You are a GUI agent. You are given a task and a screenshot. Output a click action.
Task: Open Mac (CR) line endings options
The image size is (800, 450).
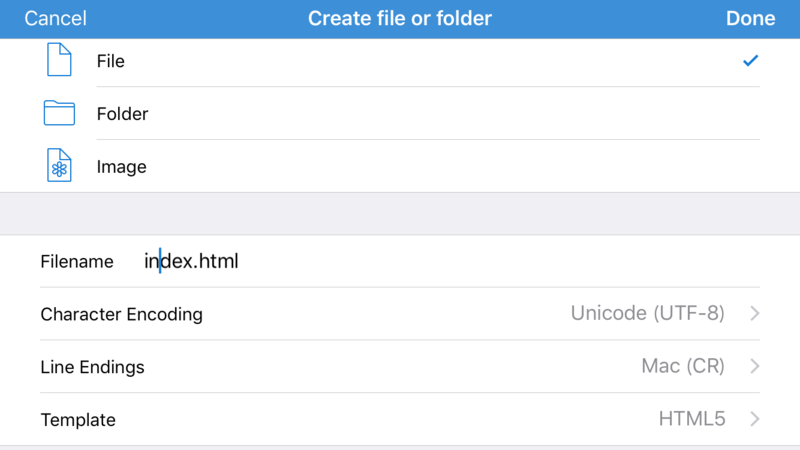682,367
